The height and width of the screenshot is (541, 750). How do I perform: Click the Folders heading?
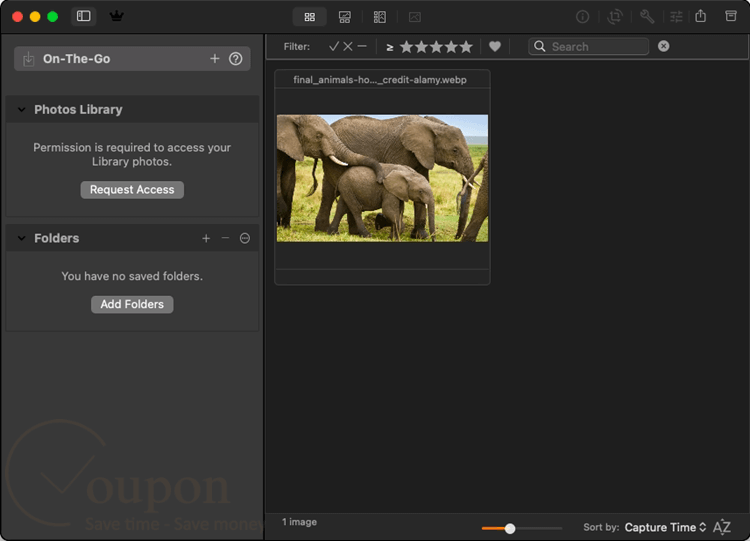(56, 238)
